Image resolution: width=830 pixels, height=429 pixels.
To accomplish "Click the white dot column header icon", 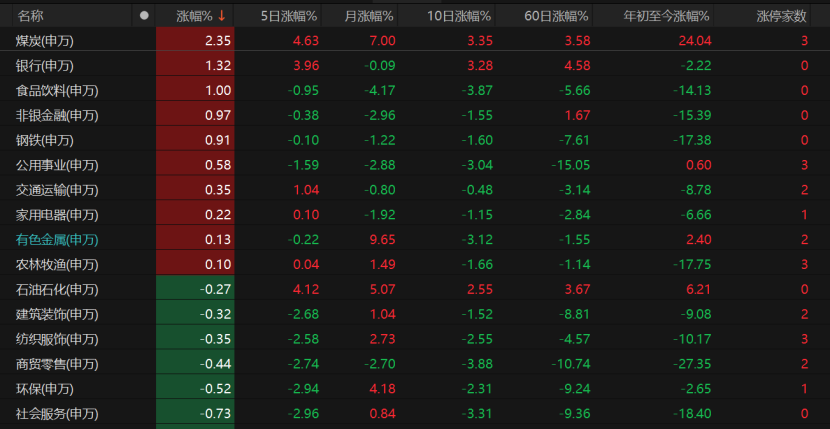I will 144,16.
